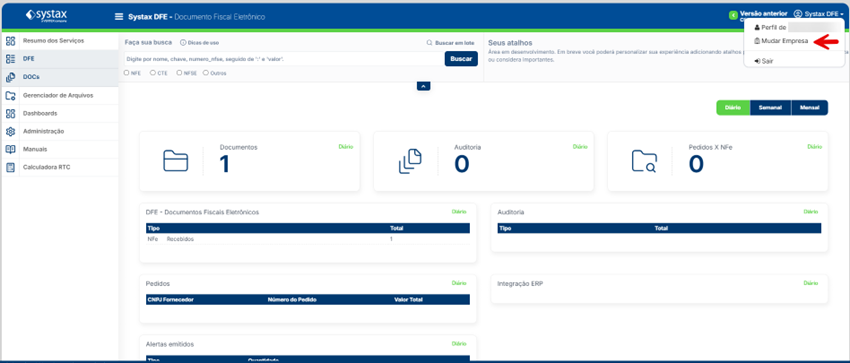Click CNPJ Fornecedor column header
The image size is (850, 363).
(x=171, y=299)
